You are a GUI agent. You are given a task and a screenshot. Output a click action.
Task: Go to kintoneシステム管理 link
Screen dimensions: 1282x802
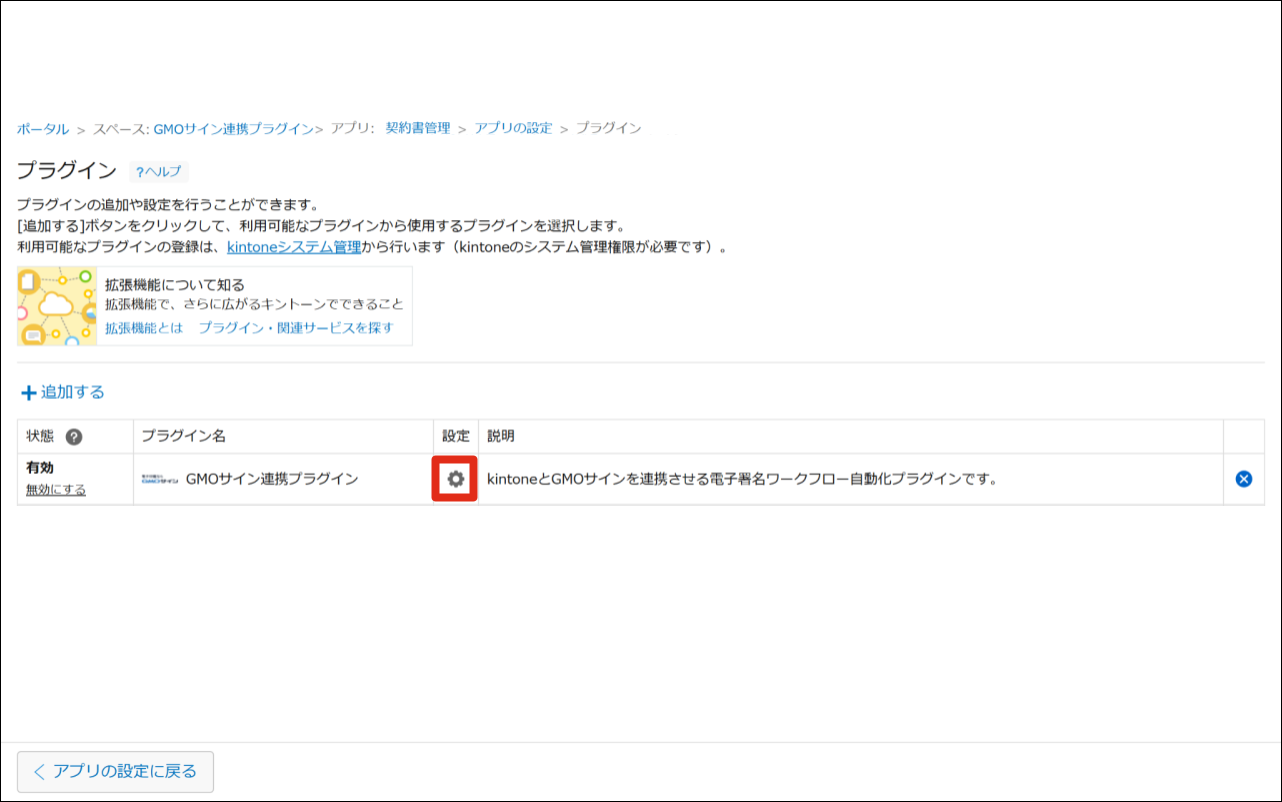click(x=294, y=247)
